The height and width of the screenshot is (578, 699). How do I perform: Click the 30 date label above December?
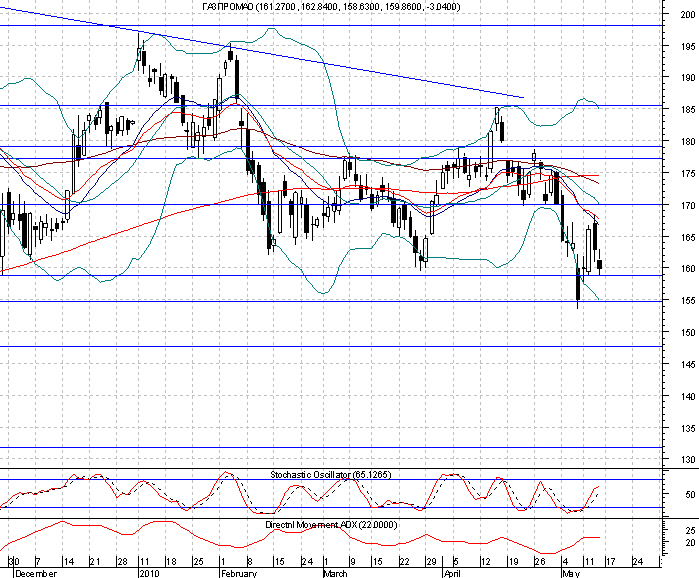pos(14,562)
